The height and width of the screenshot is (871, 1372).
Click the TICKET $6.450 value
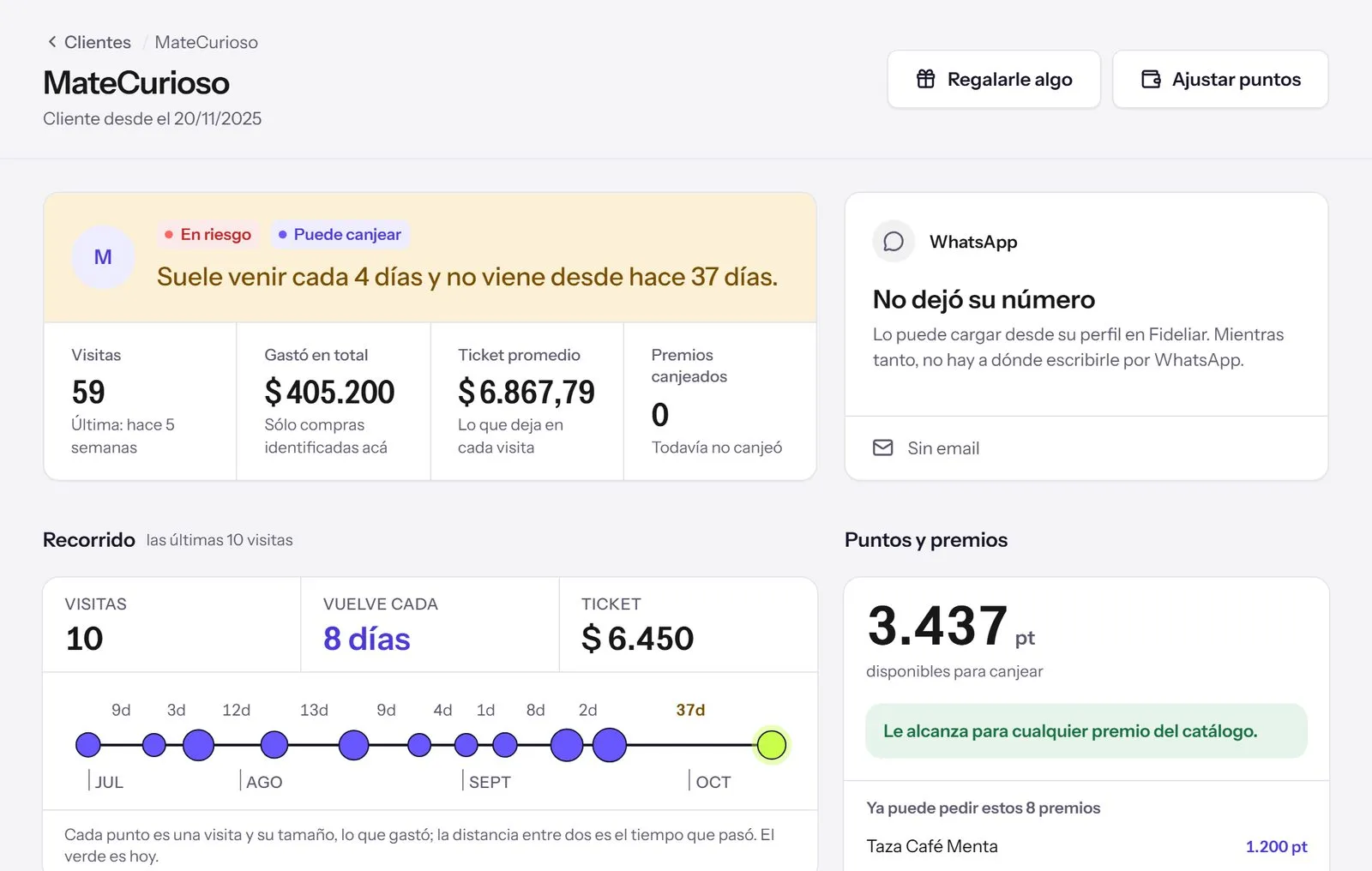click(637, 639)
